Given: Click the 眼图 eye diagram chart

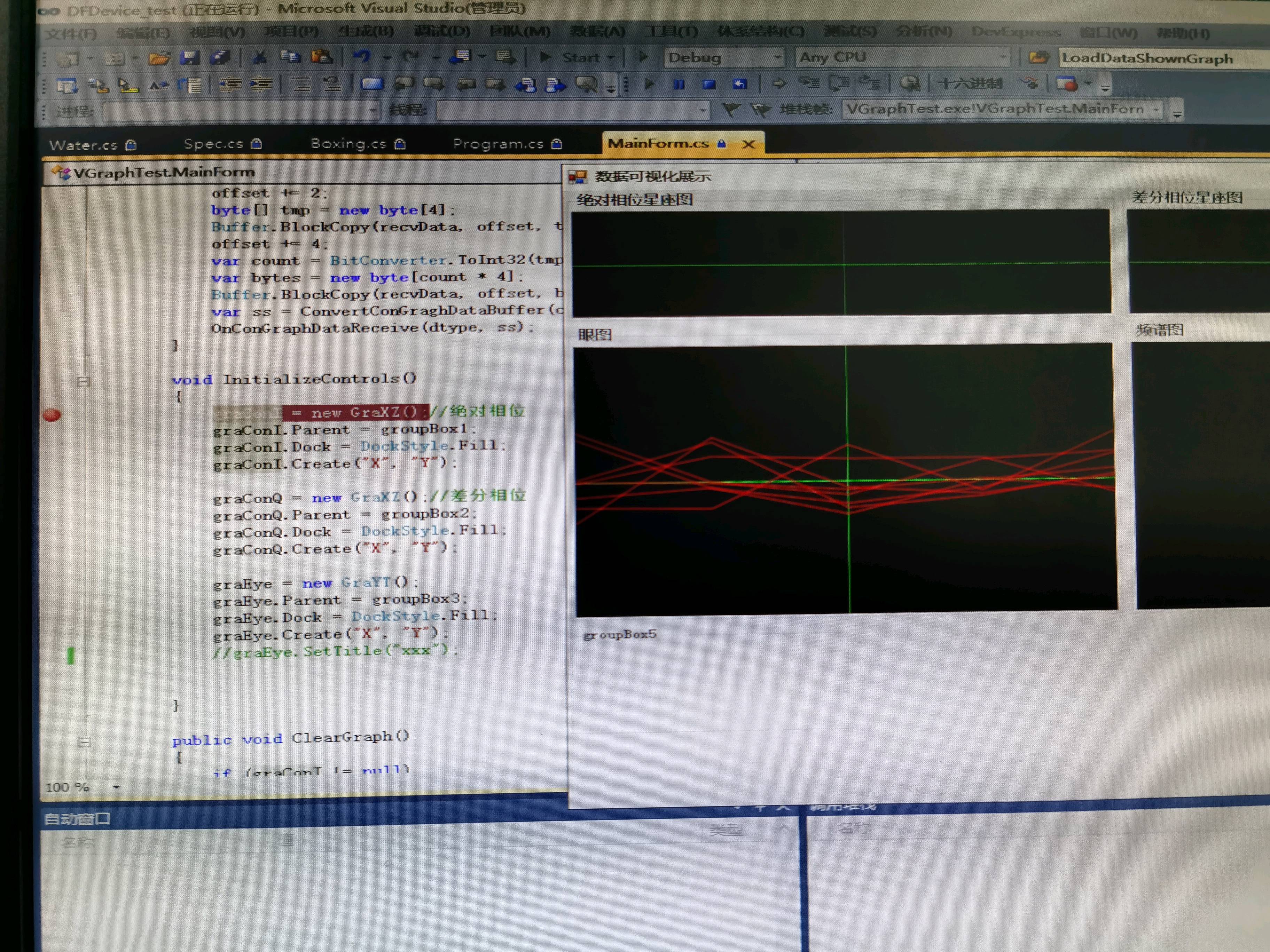Looking at the screenshot, I should pyautogui.click(x=845, y=480).
